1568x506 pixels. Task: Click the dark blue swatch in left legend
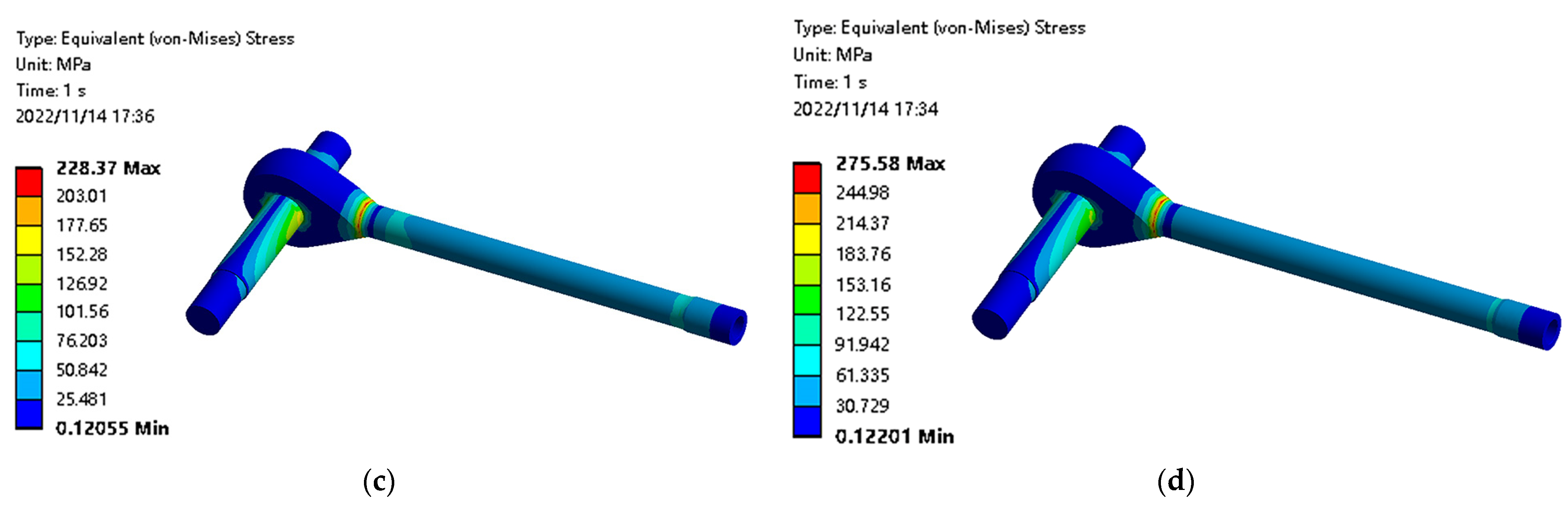(29, 414)
